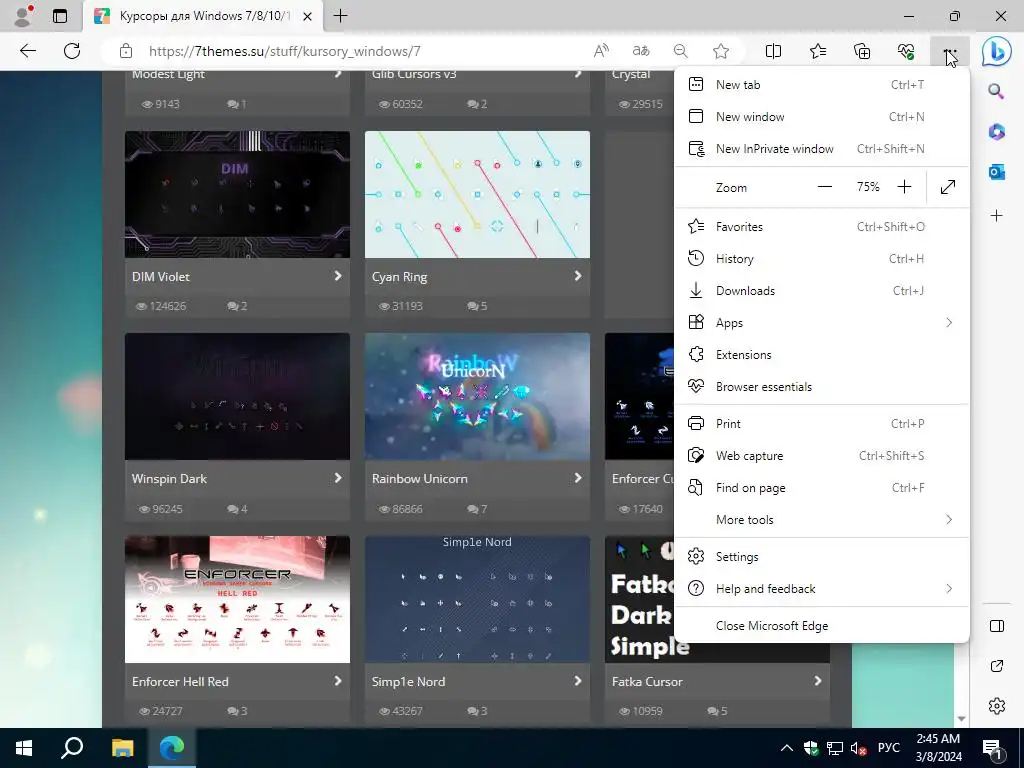
Task: Open taskbar Search
Action: coord(72,748)
